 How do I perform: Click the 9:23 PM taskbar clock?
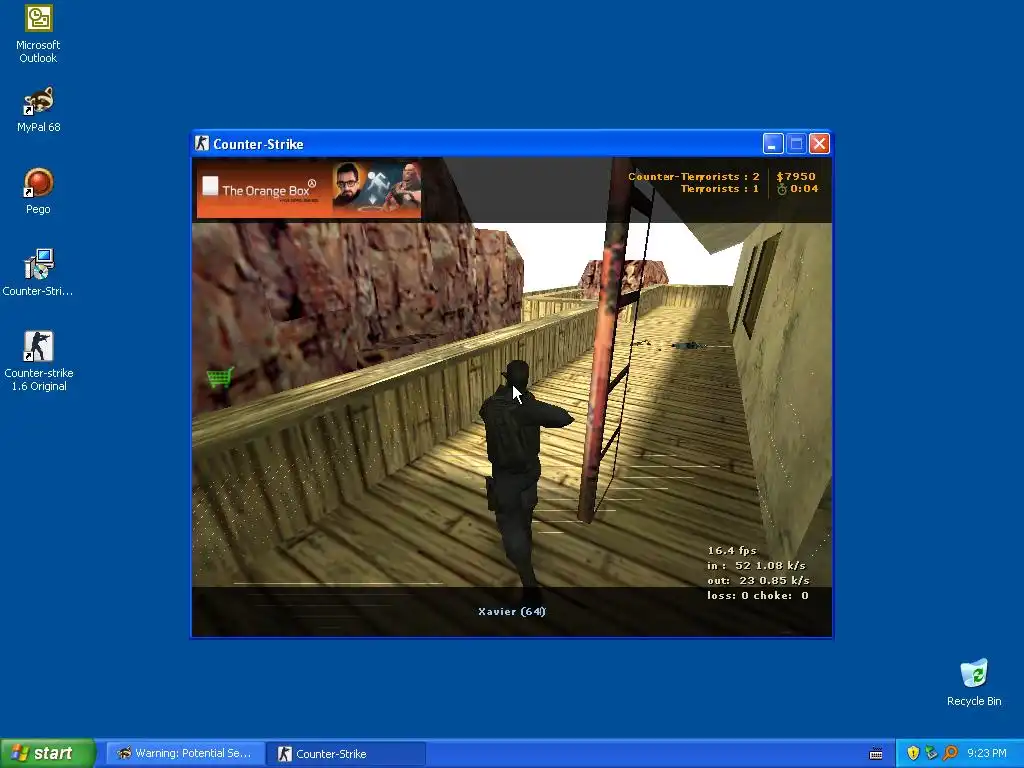click(x=986, y=753)
